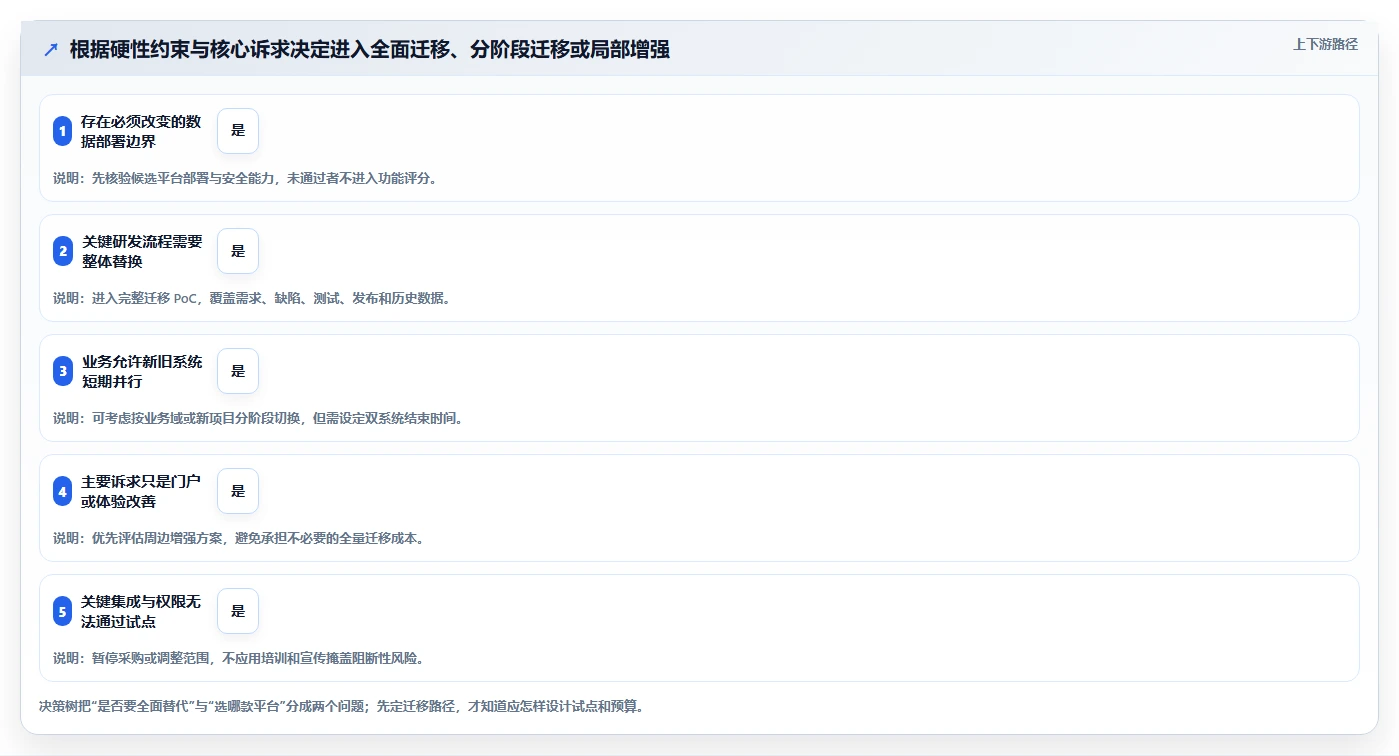Click the text 主要诉求只是门户或体验改善

pyautogui.click(x=142, y=491)
